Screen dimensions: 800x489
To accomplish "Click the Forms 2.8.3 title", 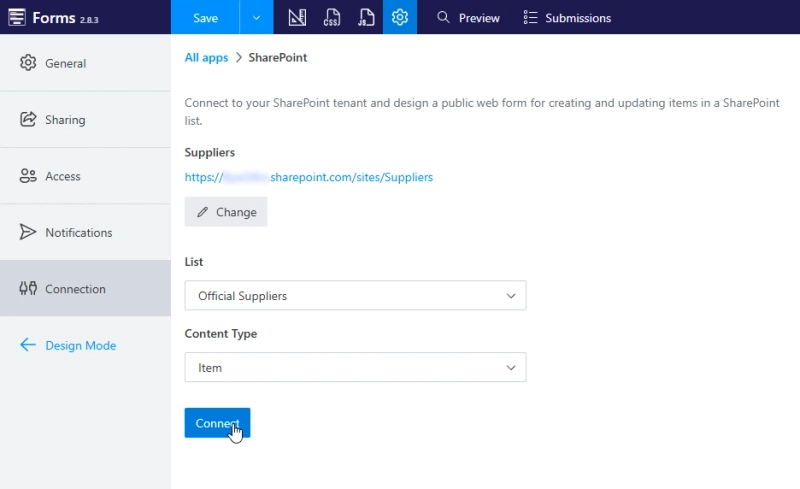I will click(x=65, y=18).
